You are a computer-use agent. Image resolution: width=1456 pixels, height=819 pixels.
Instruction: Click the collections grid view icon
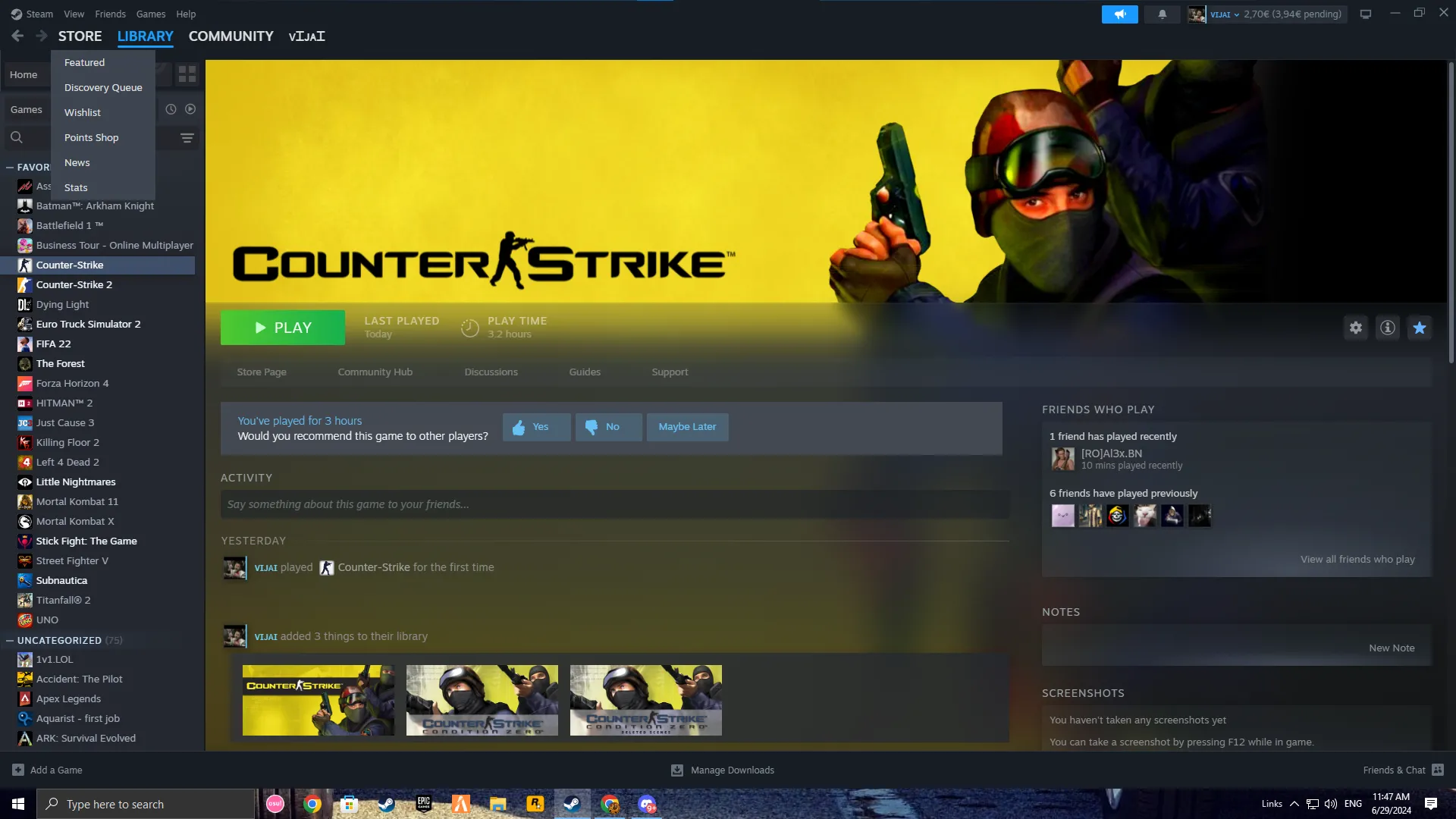pos(187,74)
